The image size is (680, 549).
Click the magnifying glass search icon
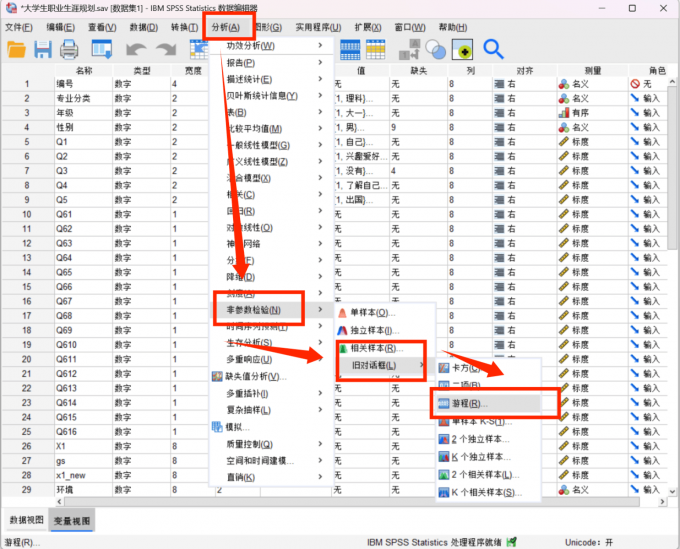(494, 49)
